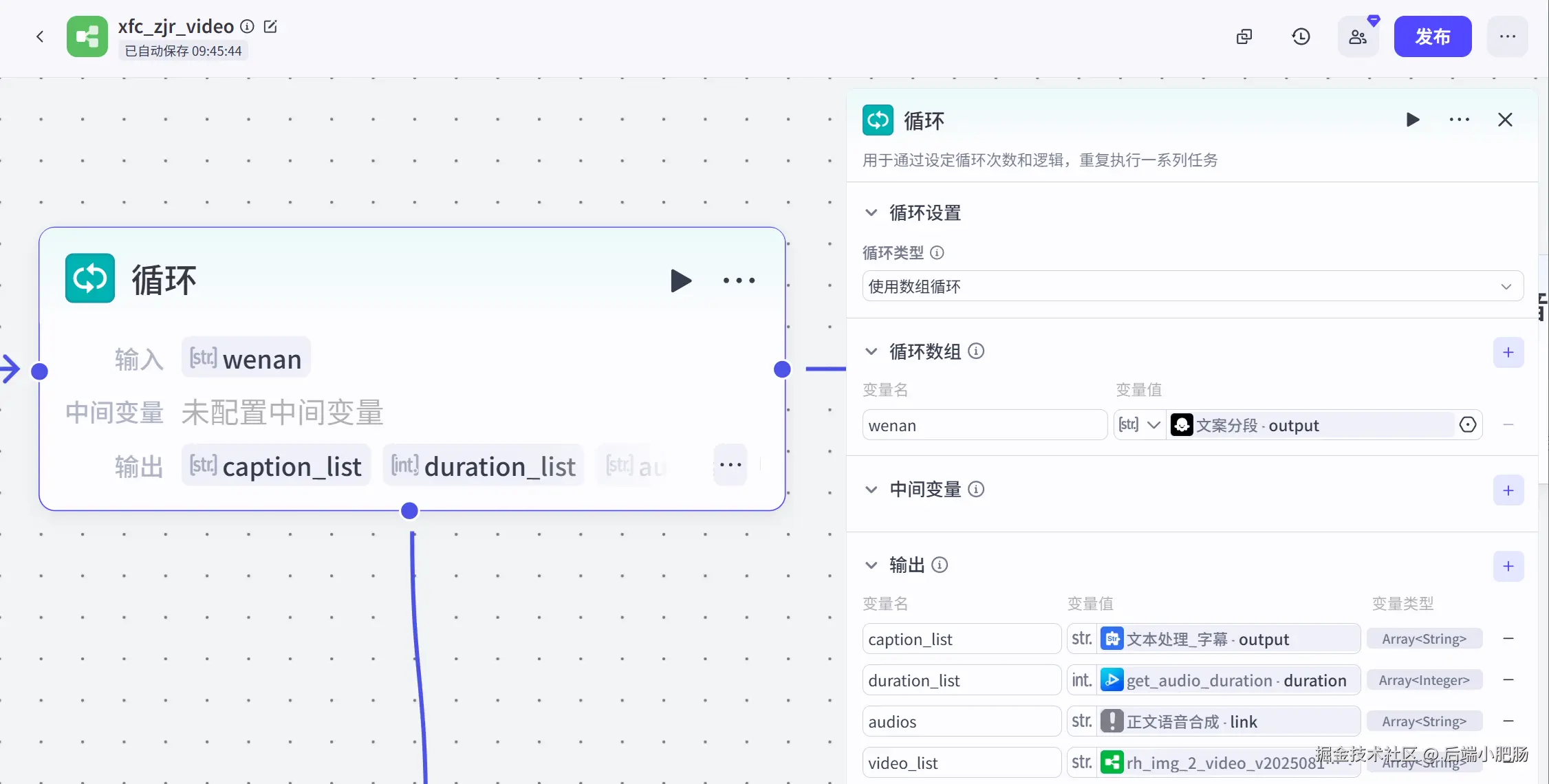Open the 循环类型 dropdown

coord(1192,286)
